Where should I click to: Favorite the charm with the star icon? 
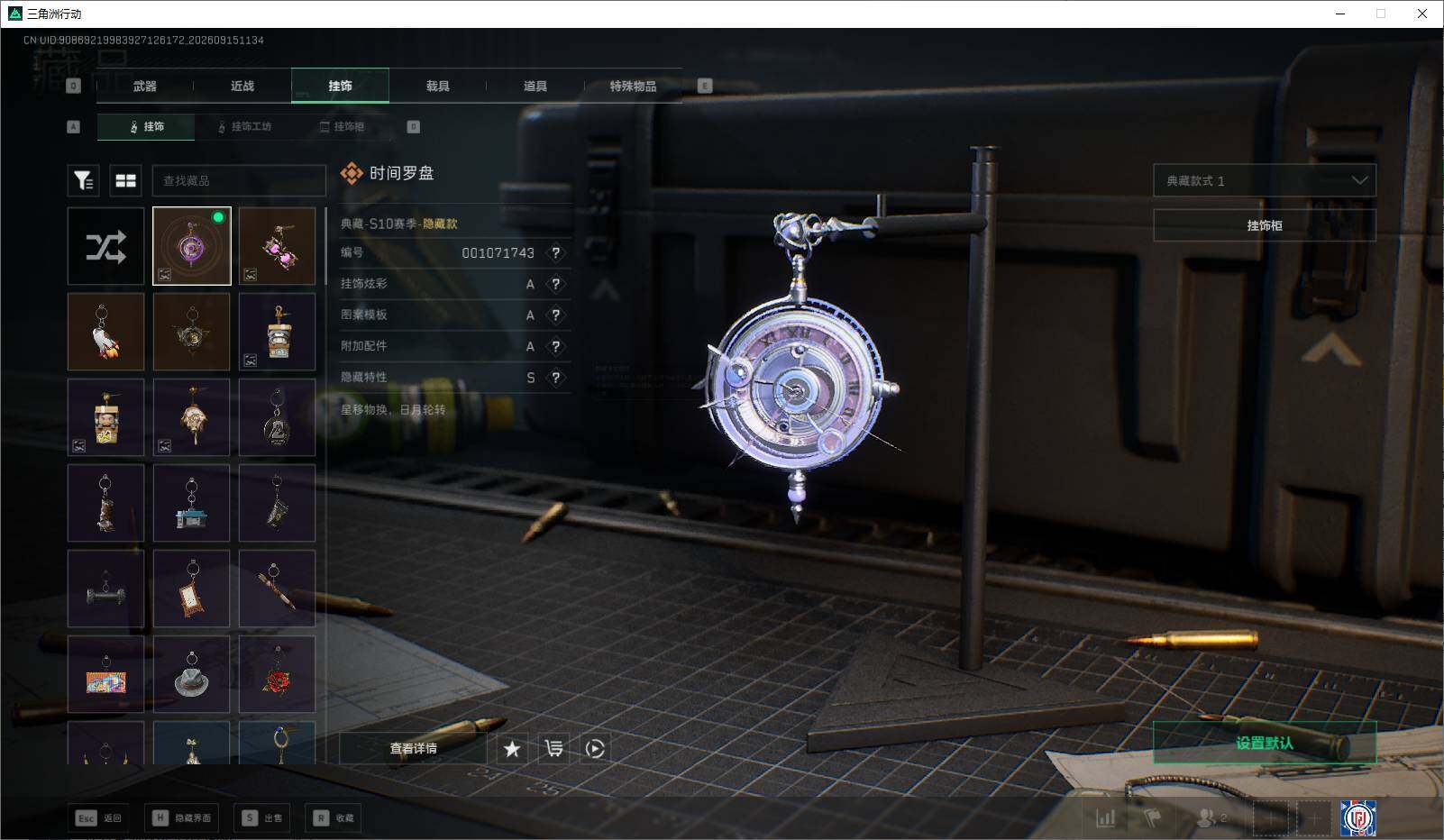click(x=512, y=748)
